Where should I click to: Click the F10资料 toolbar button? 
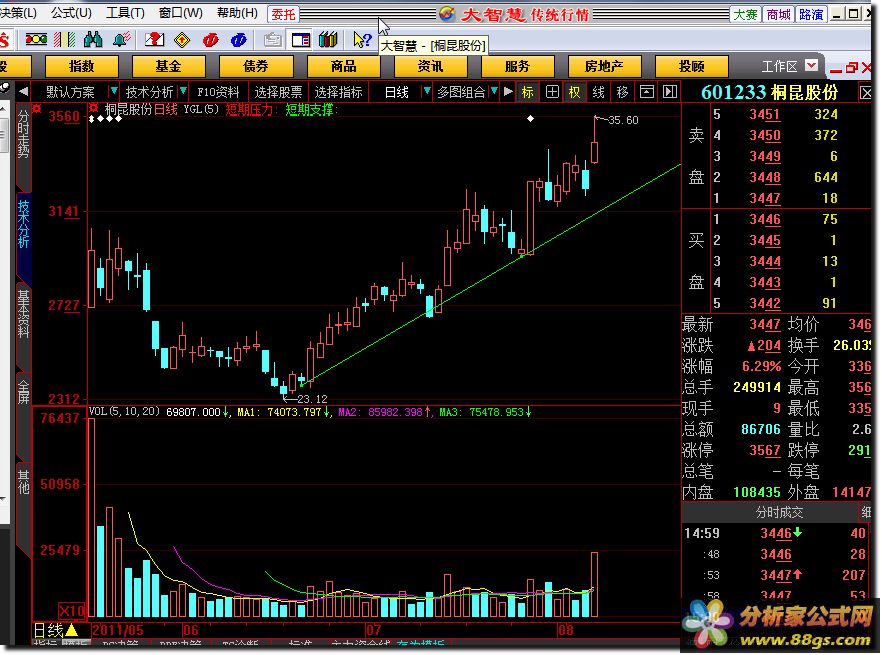(218, 92)
